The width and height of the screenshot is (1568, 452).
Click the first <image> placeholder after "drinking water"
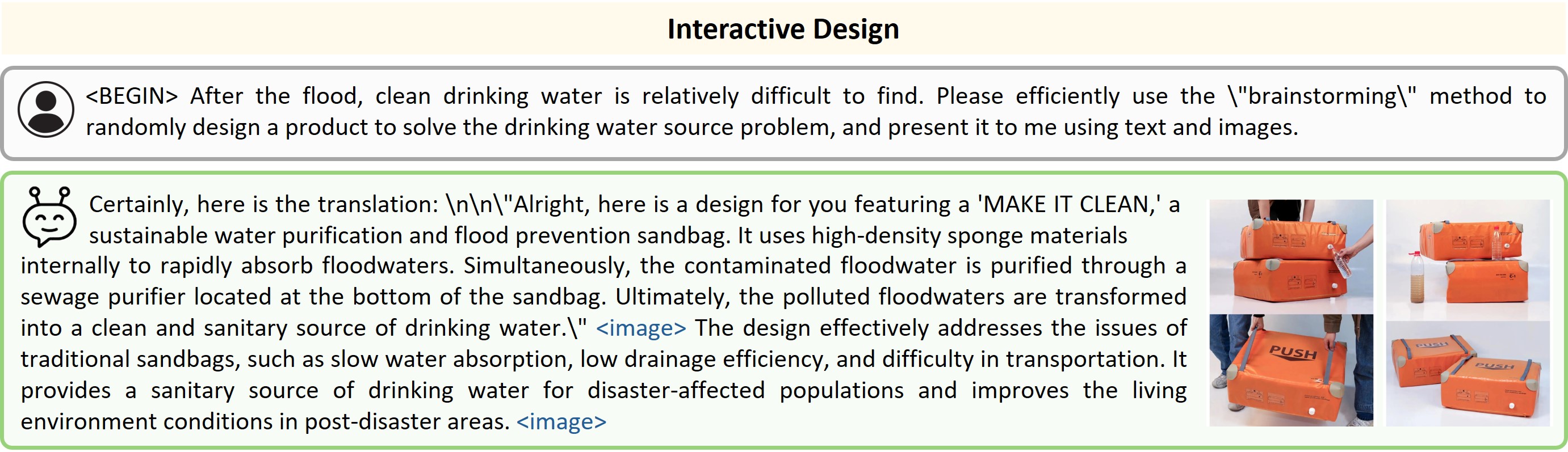[640, 328]
